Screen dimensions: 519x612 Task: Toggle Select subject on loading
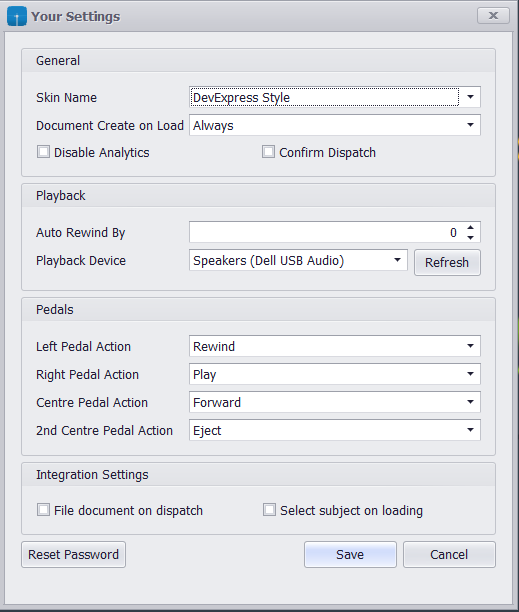269,510
